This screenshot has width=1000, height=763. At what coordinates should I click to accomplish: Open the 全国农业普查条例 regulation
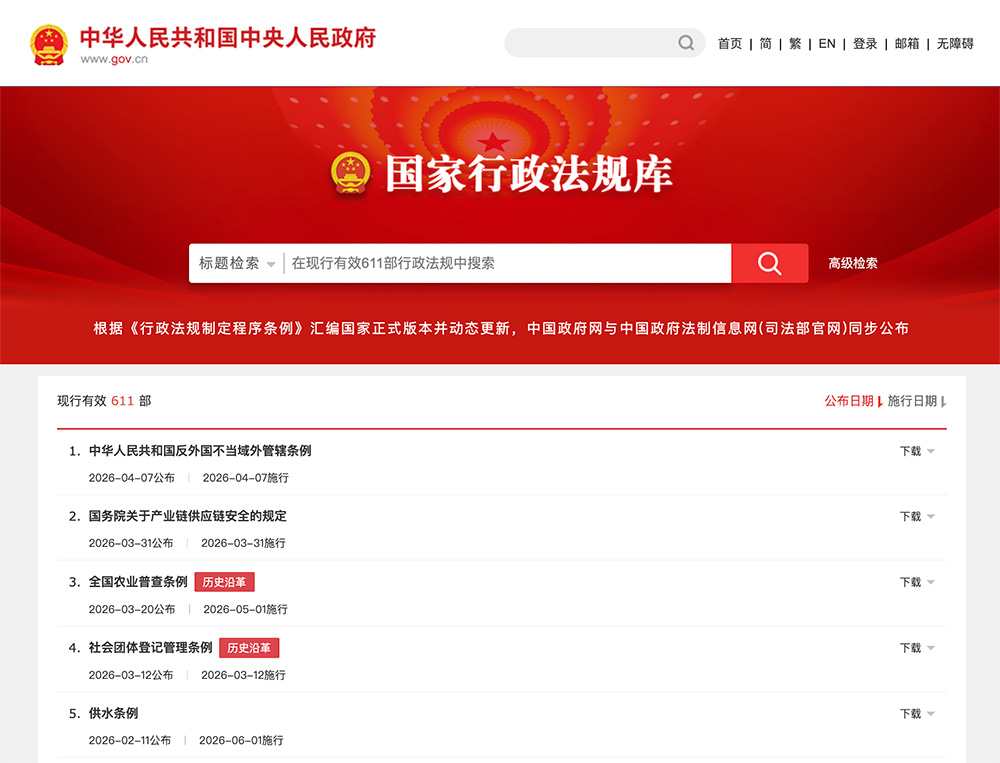pyautogui.click(x=138, y=582)
